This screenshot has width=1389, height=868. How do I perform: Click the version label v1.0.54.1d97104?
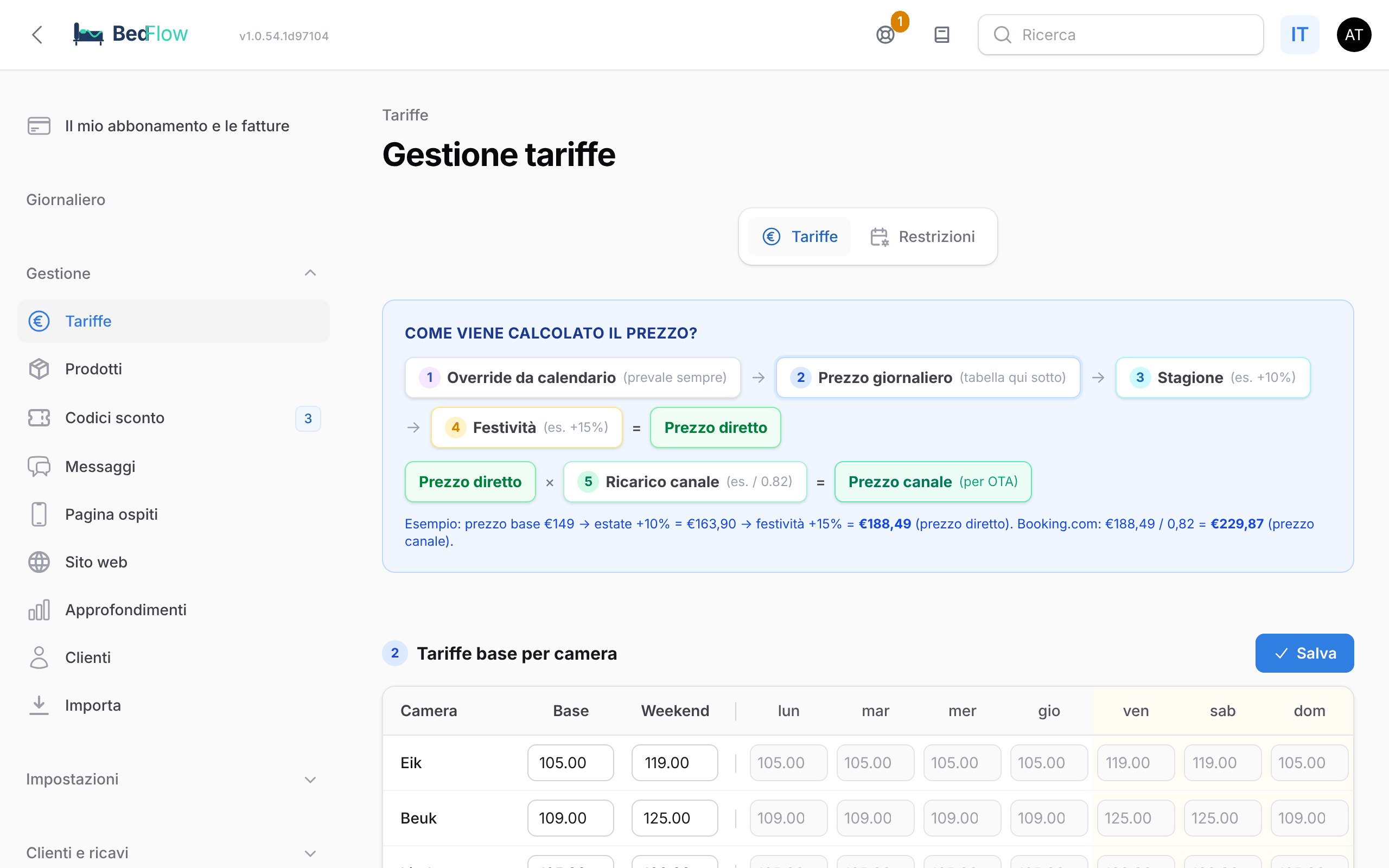pos(284,36)
